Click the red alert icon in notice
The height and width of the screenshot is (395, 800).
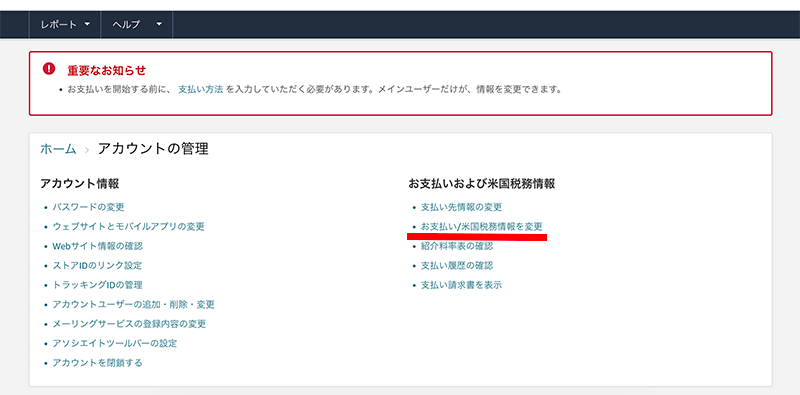[48, 68]
